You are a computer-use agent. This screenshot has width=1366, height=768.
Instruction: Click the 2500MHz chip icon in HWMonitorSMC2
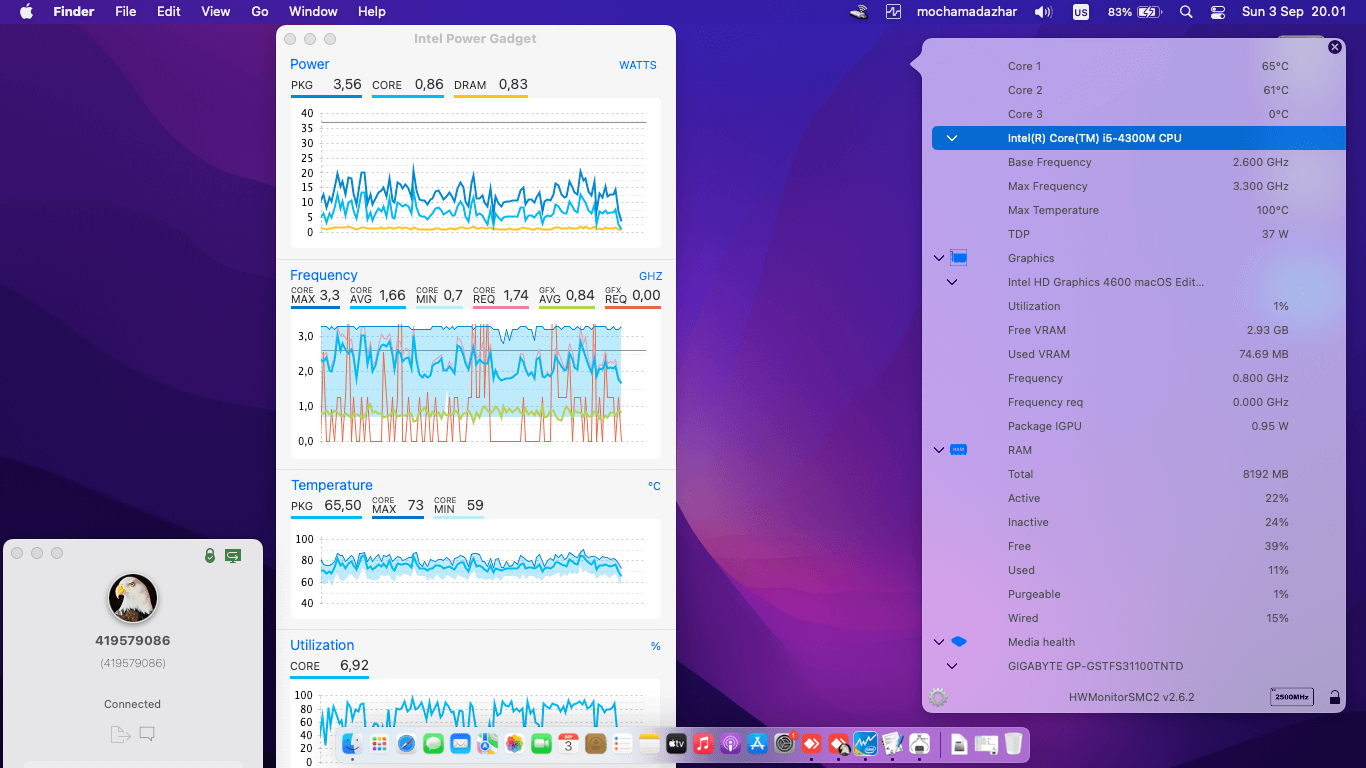tap(1291, 697)
